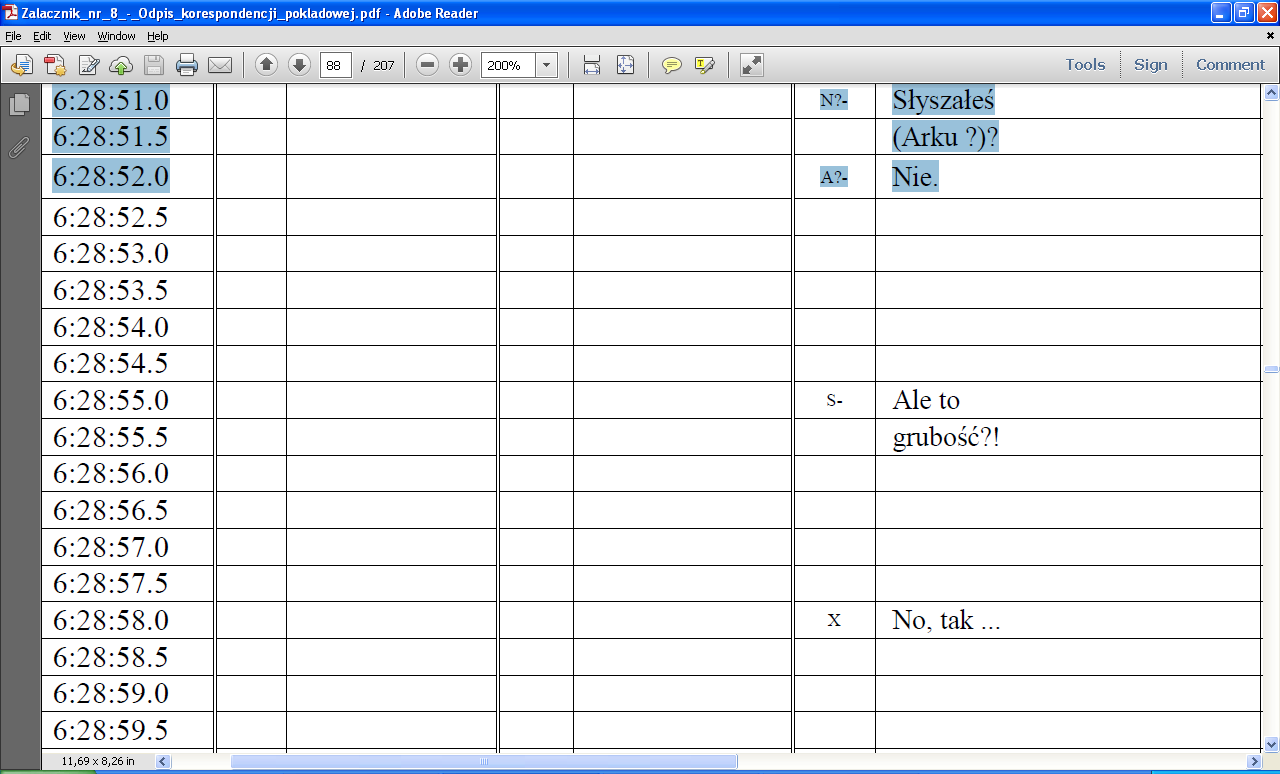The image size is (1280, 774).
Task: Click the horizontal scrollbar right arrow
Action: [1253, 761]
